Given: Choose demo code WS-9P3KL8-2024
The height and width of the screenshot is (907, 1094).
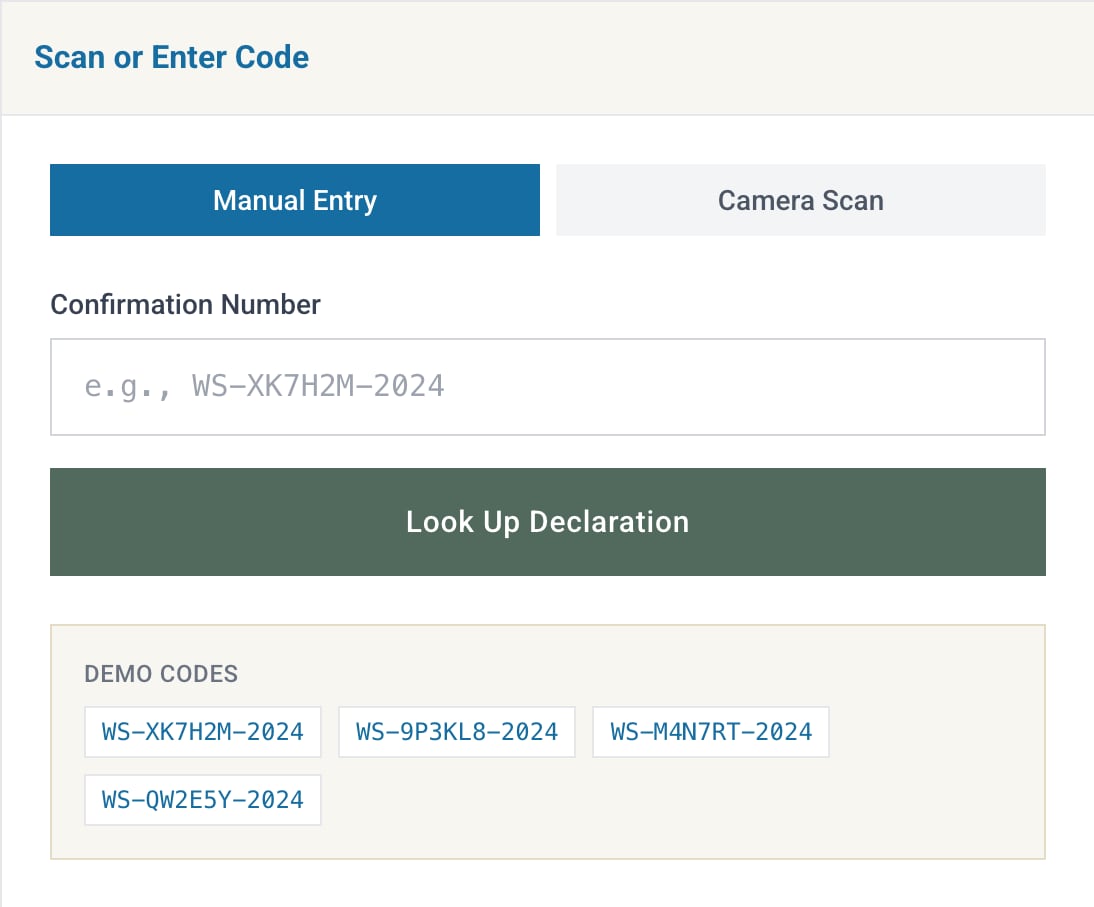Looking at the screenshot, I should point(457,732).
